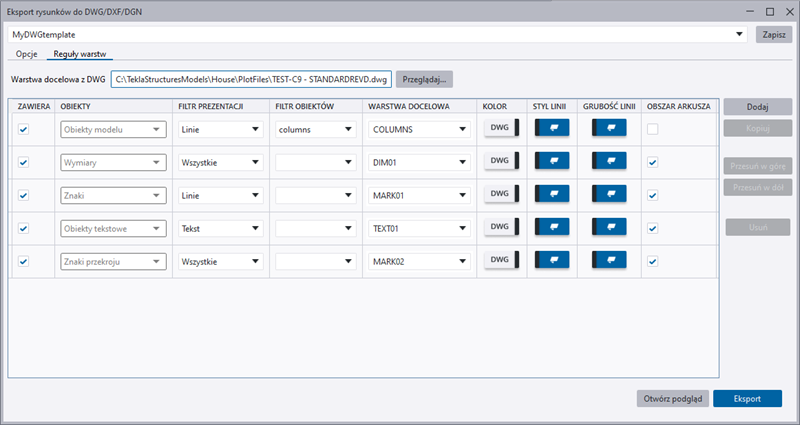The height and width of the screenshot is (425, 800).
Task: Click the Przeglądaj... browse button
Action: 424,79
